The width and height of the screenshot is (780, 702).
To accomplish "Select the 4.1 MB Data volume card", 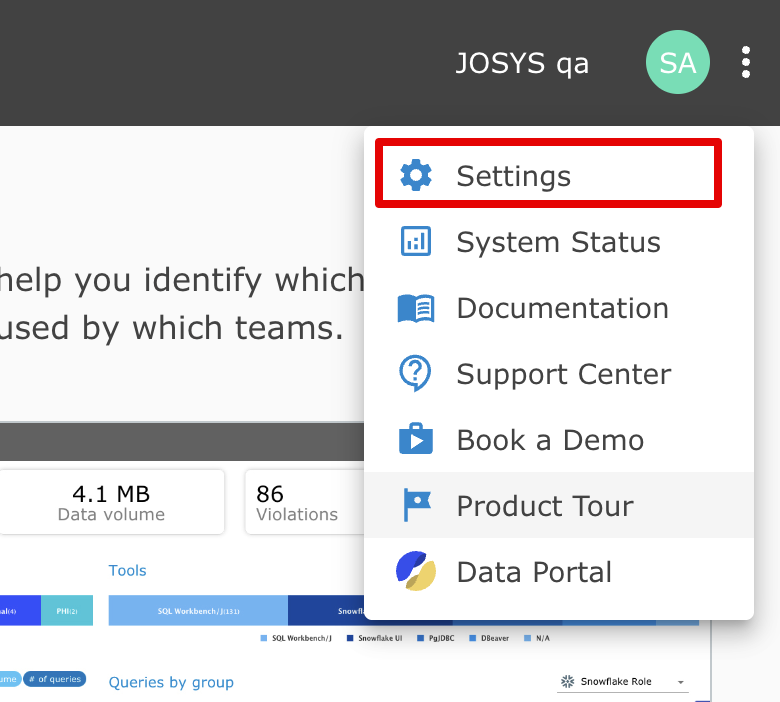I will pos(111,502).
